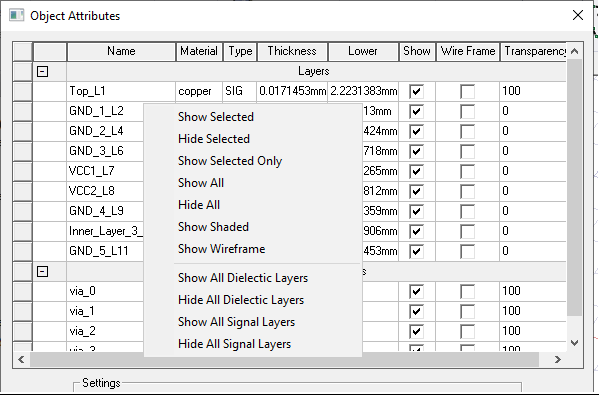The width and height of the screenshot is (599, 400).
Task: Uncheck Show for GND_3_L6
Action: [x=416, y=151]
